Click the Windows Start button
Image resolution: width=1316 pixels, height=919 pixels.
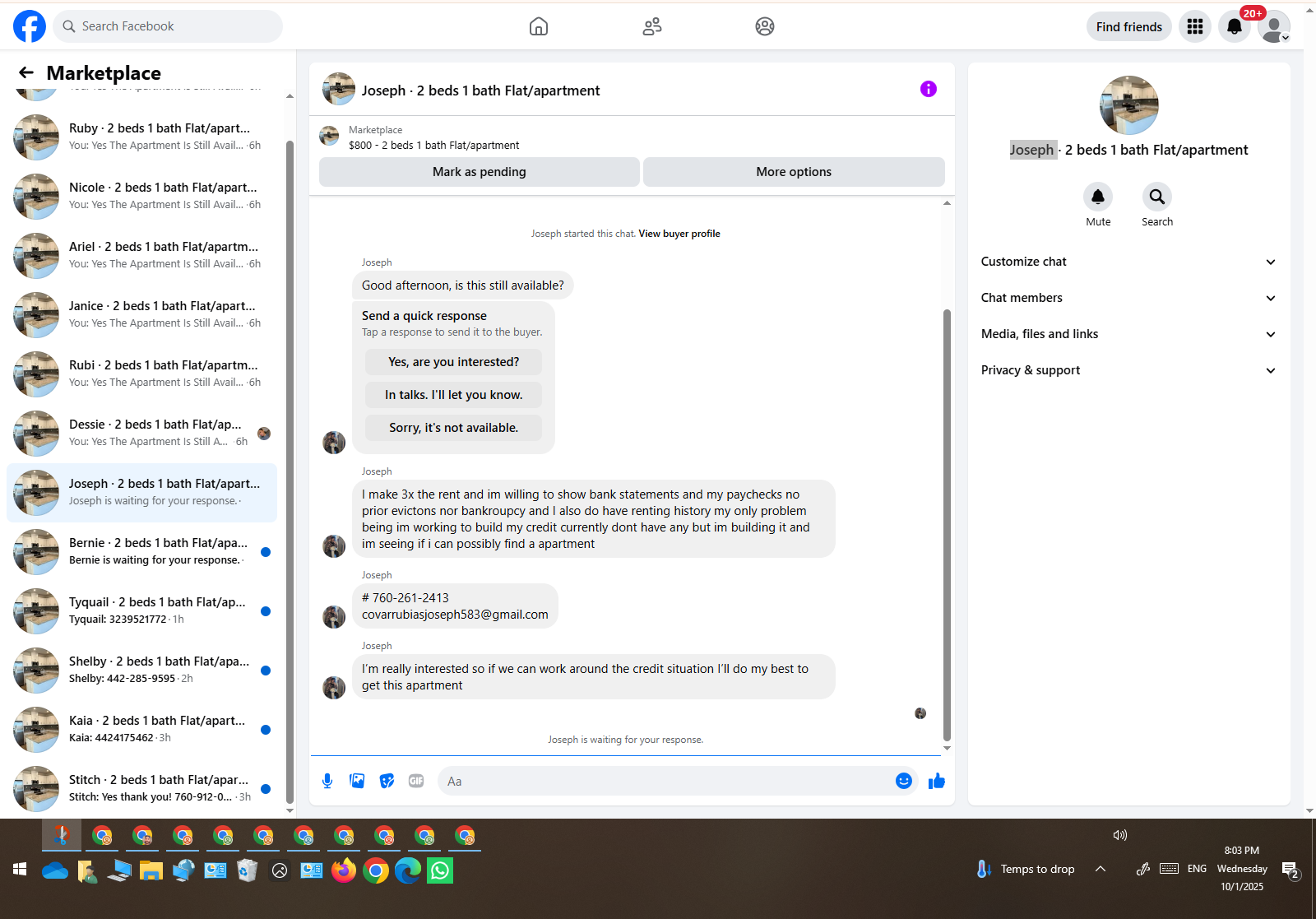coord(20,870)
